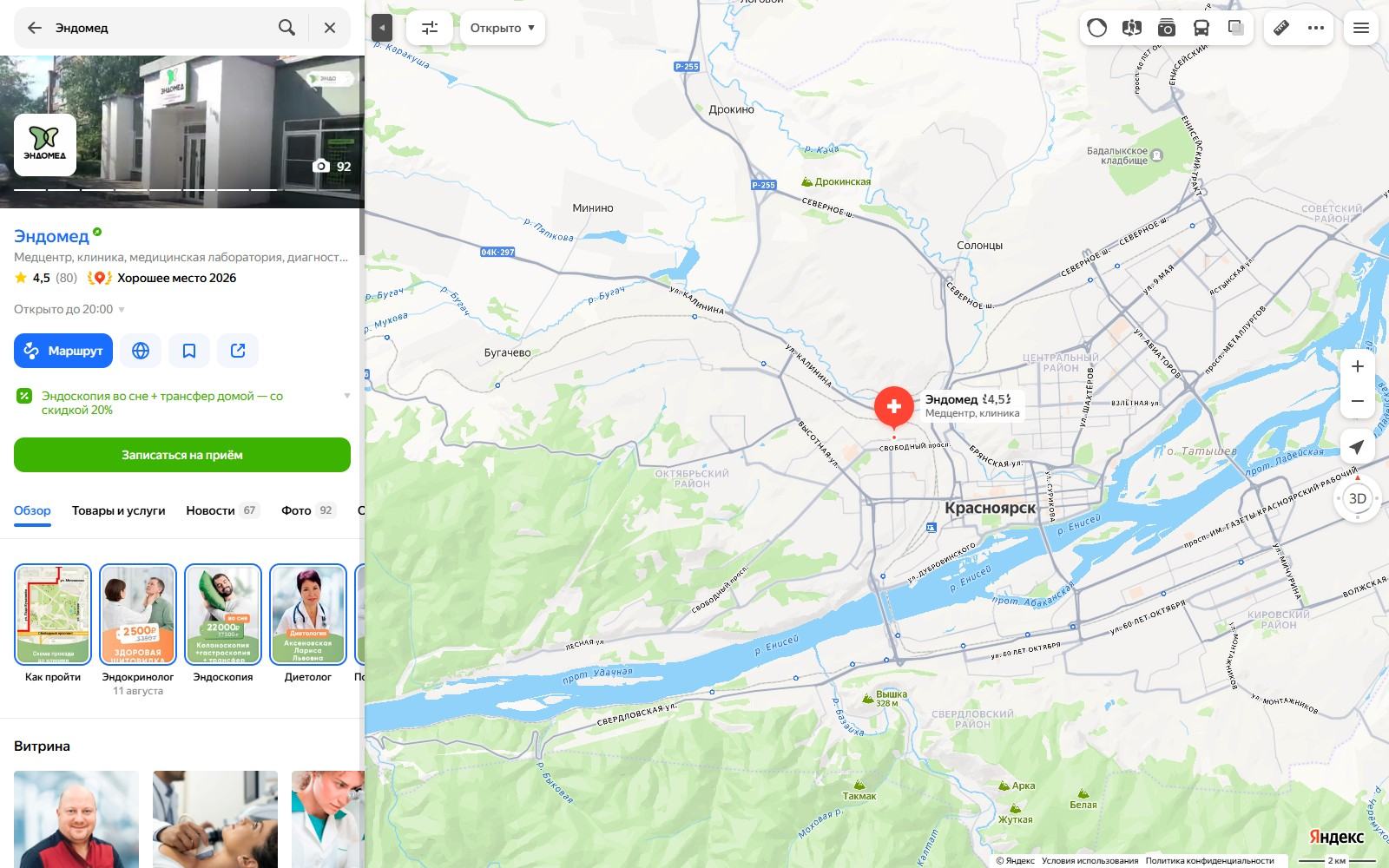Viewport: 1389px width, 868px height.
Task: Open 'Условия использования' link
Action: point(1089,861)
